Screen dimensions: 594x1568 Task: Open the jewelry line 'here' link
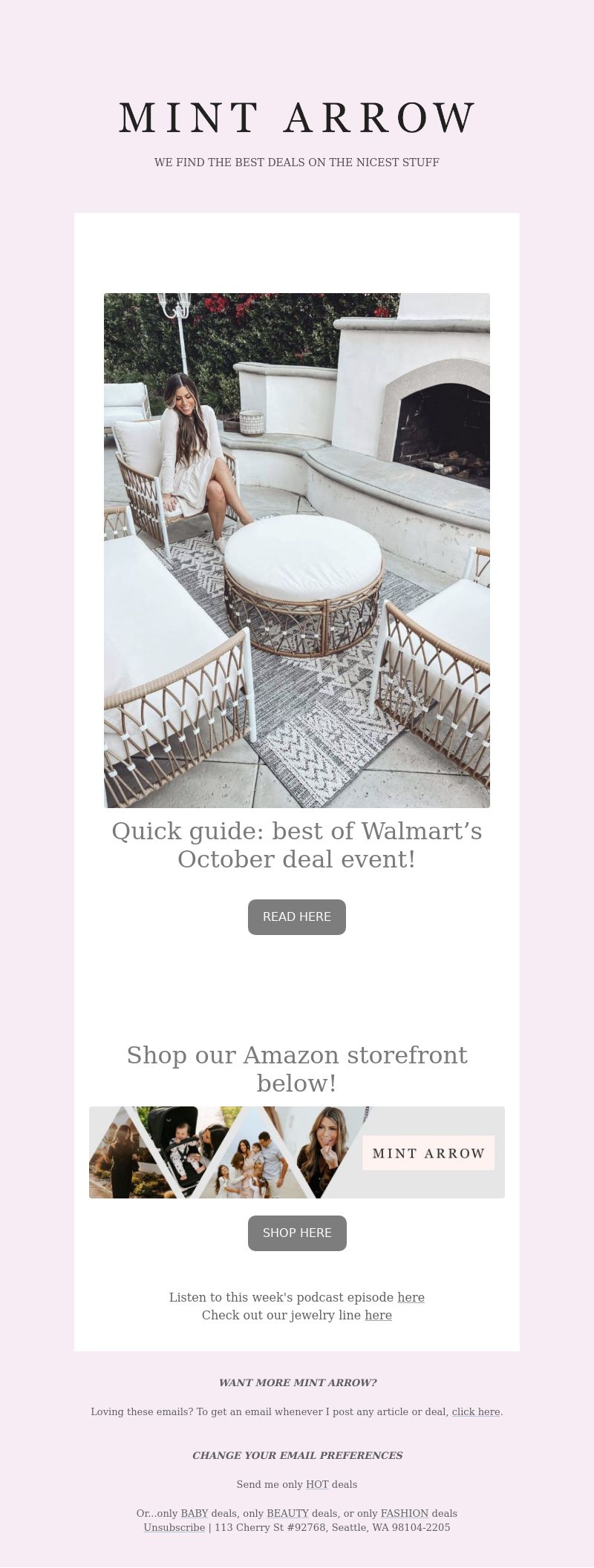tap(378, 1315)
